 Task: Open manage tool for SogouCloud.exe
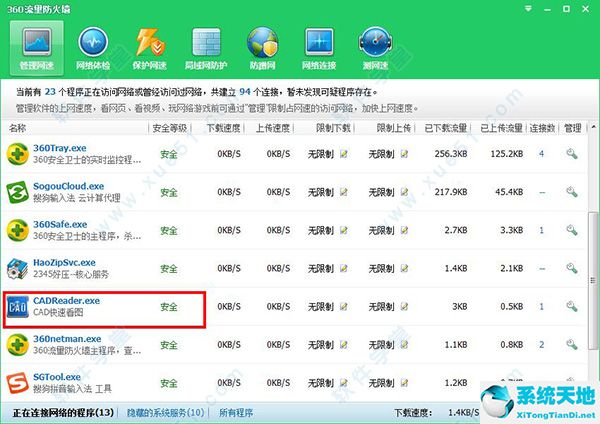(x=572, y=192)
